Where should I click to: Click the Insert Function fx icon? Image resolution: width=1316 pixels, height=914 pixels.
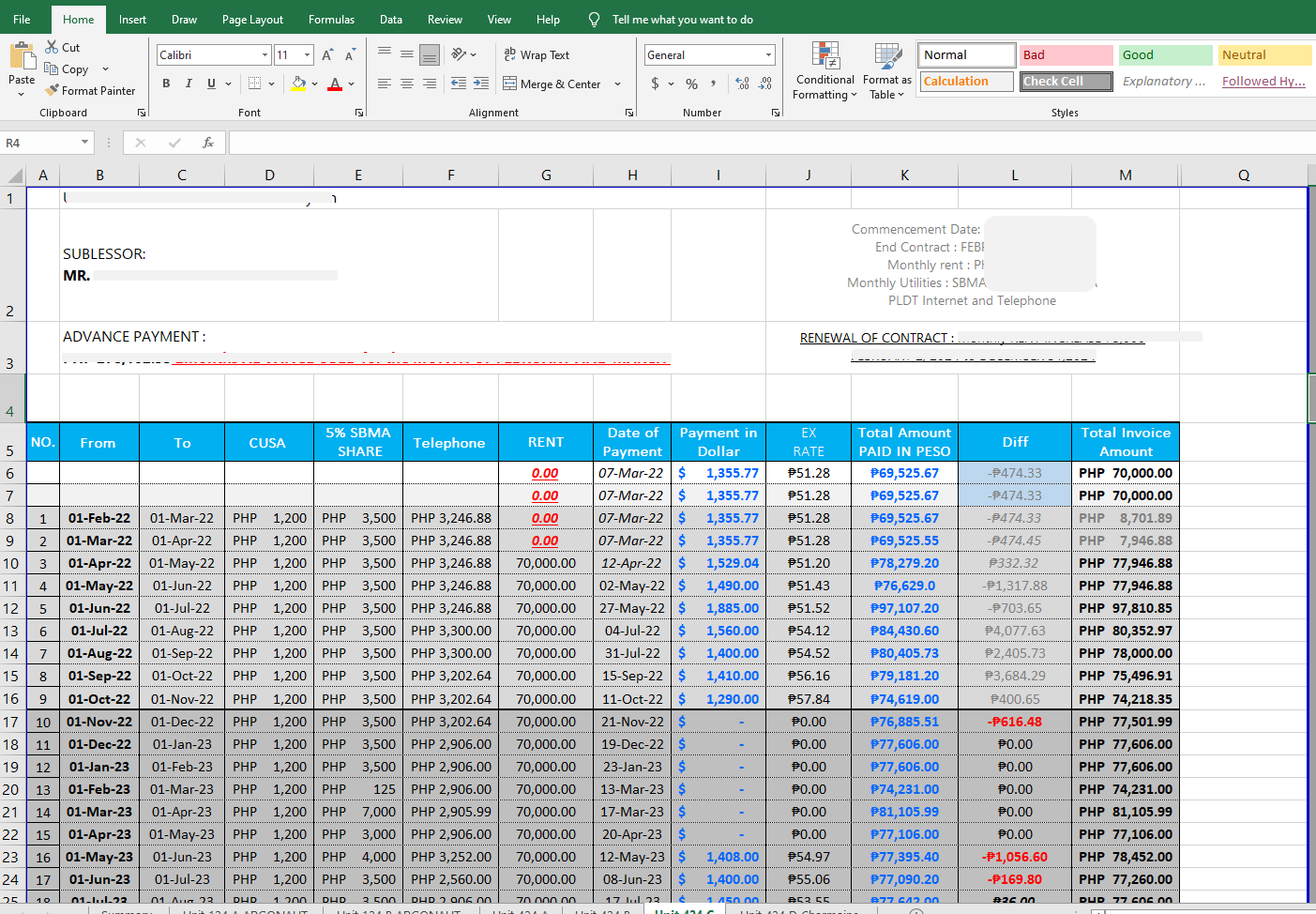[x=208, y=143]
